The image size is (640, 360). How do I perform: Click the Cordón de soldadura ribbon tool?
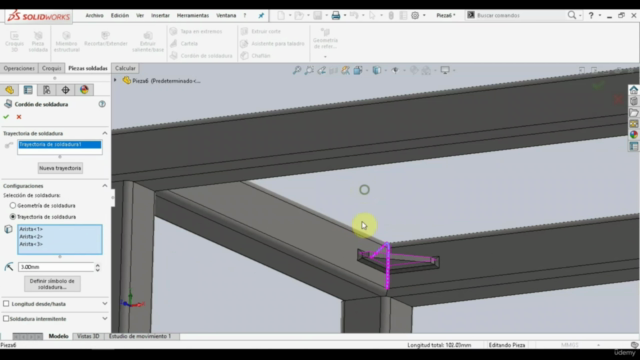201,56
